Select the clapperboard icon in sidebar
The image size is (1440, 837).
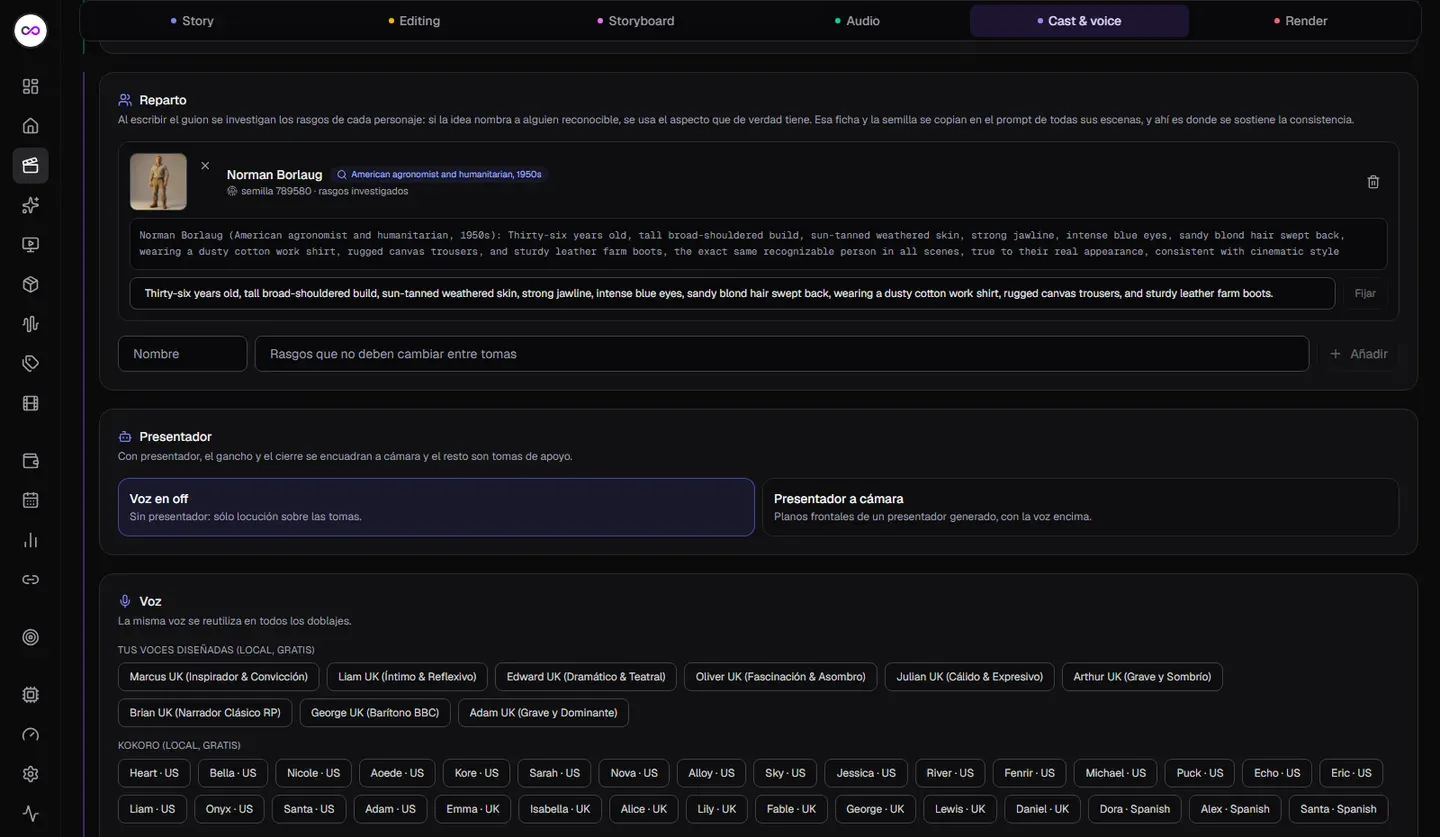30,165
